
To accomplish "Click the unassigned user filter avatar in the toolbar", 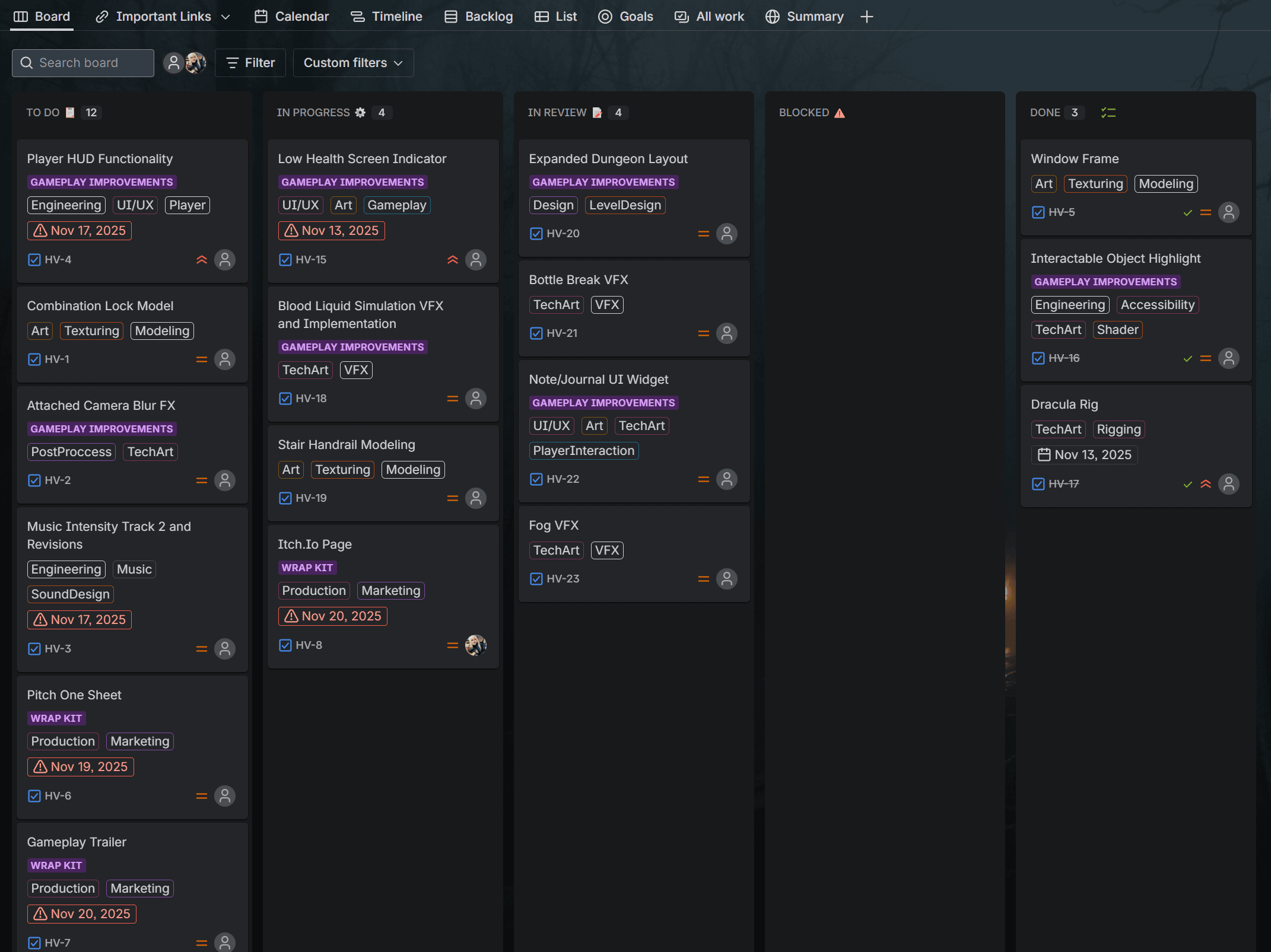I will (x=173, y=63).
